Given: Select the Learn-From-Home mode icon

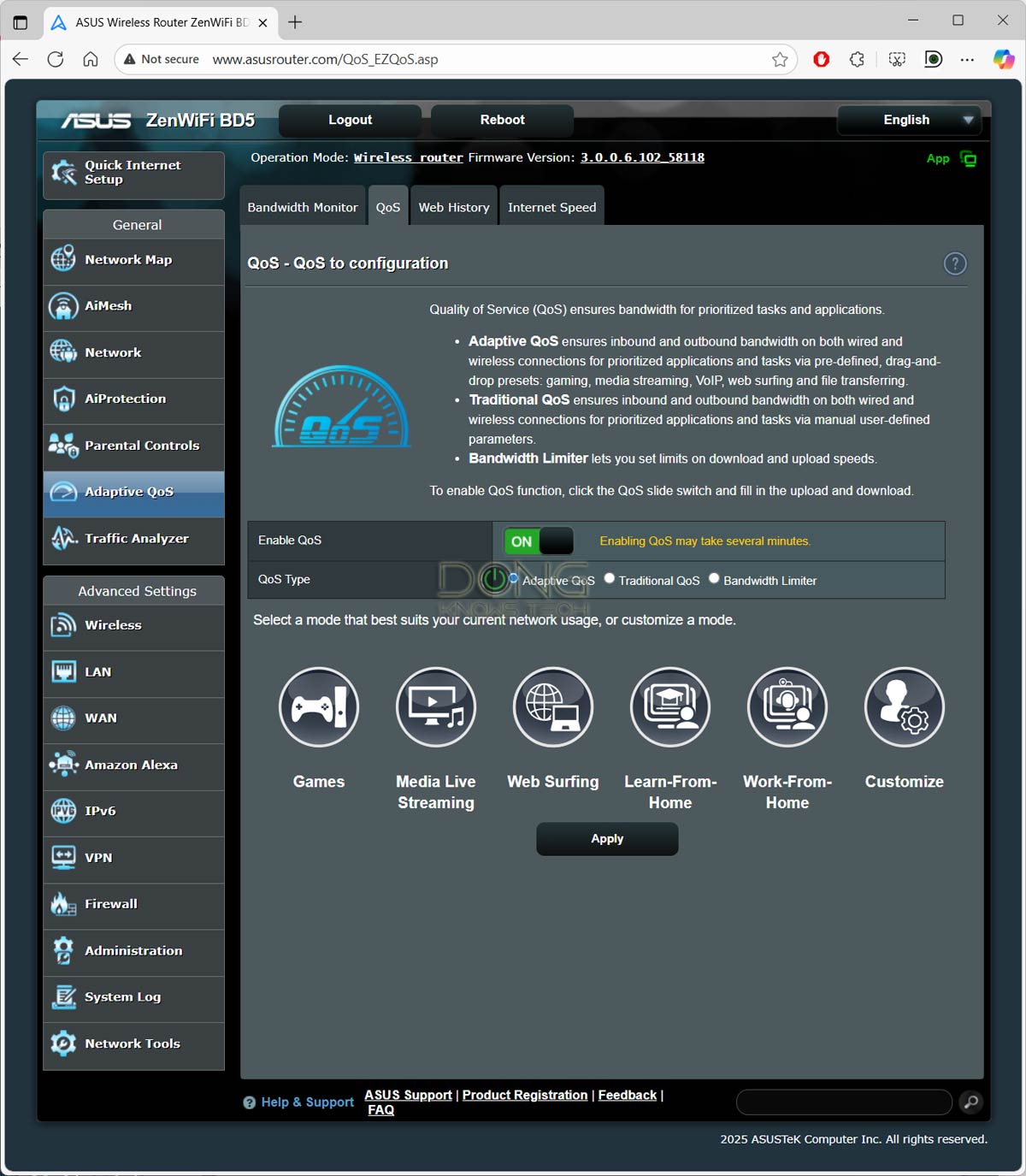Looking at the screenshot, I should (670, 707).
